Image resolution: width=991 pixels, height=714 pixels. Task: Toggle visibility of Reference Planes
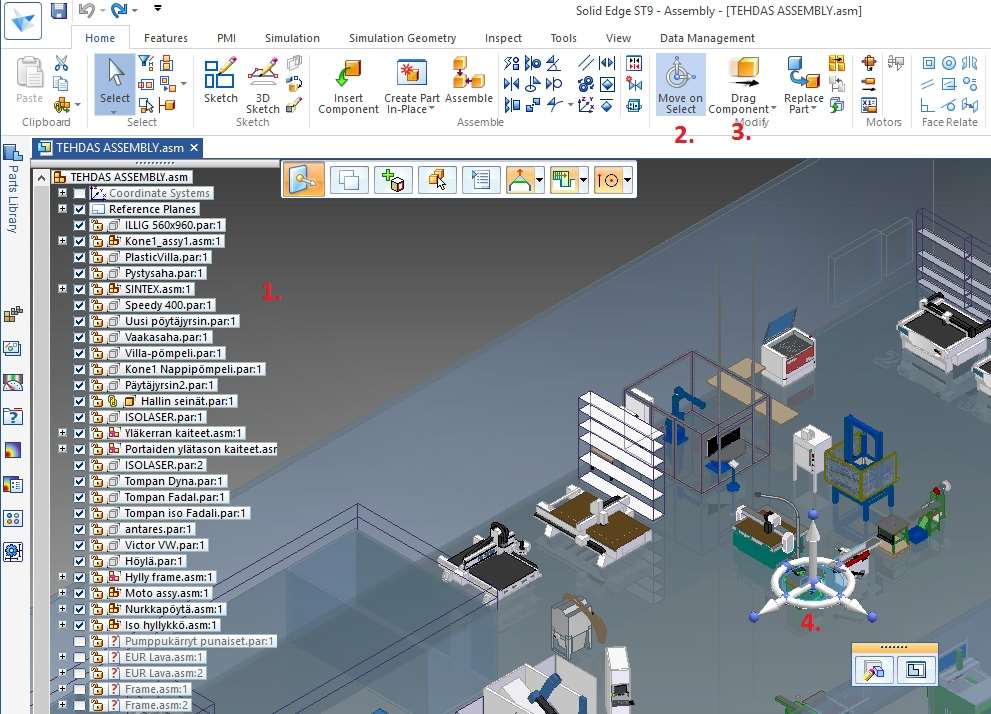pos(79,209)
